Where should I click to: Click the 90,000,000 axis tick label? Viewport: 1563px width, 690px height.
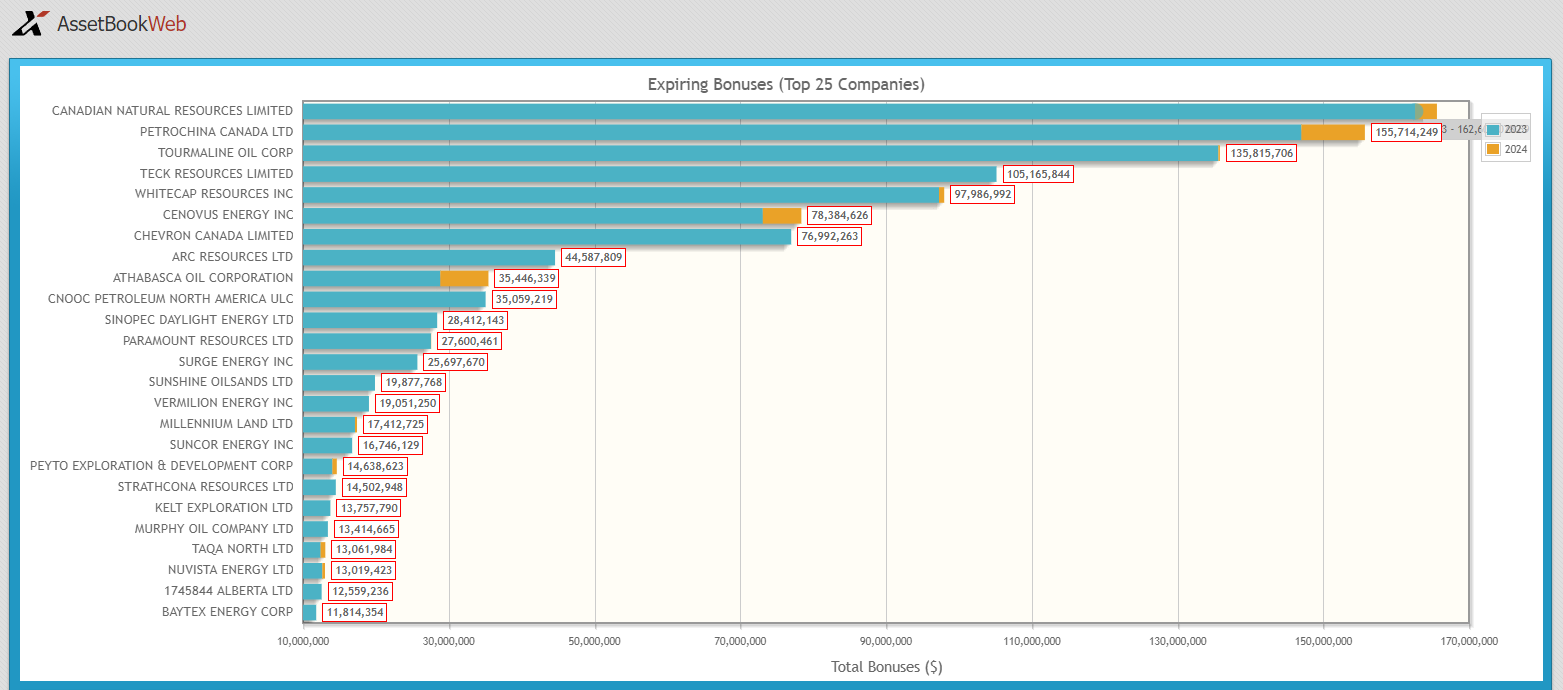click(x=886, y=641)
